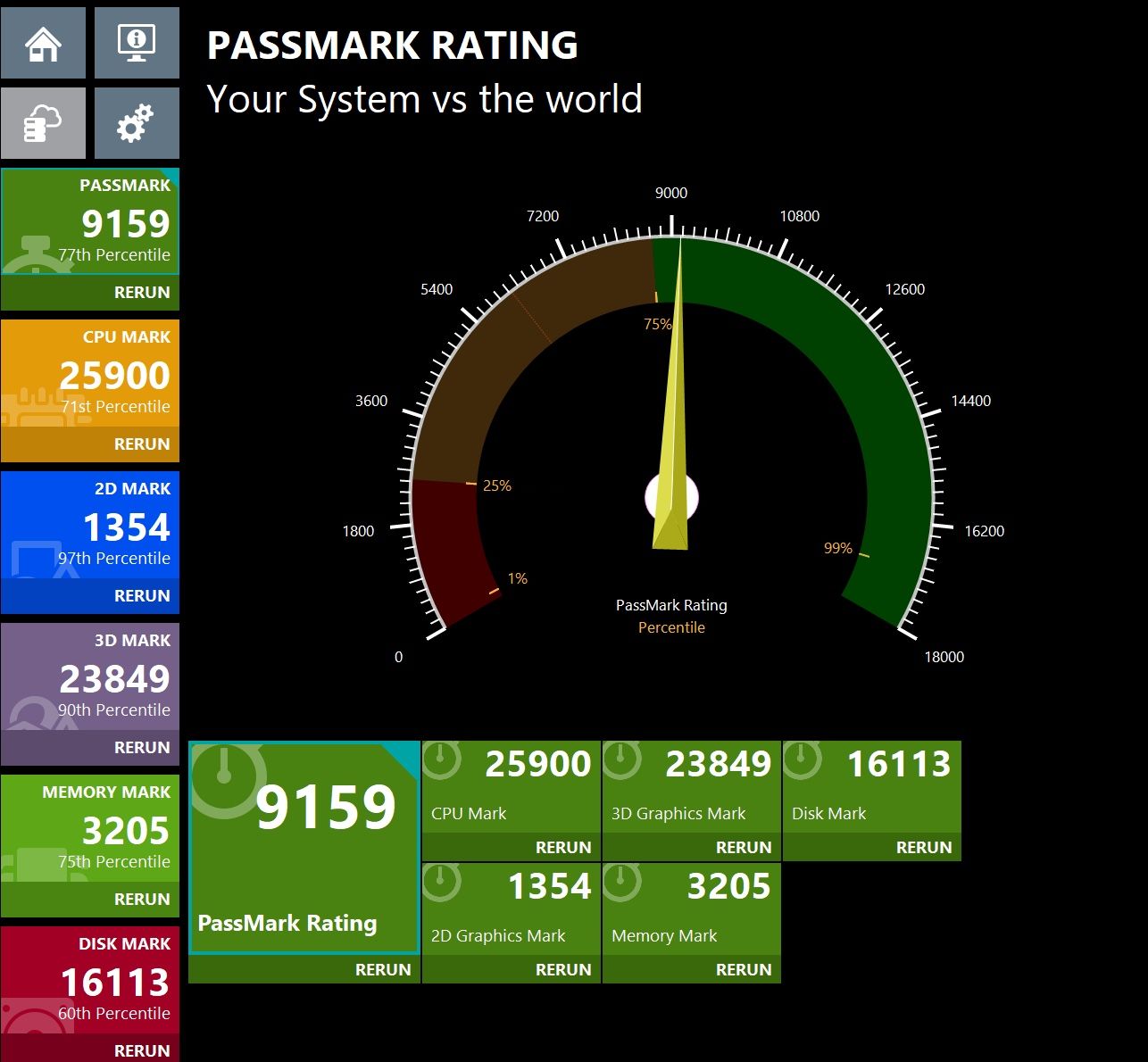
Task: Click the 18000 scale label on the gauge
Action: 944,657
